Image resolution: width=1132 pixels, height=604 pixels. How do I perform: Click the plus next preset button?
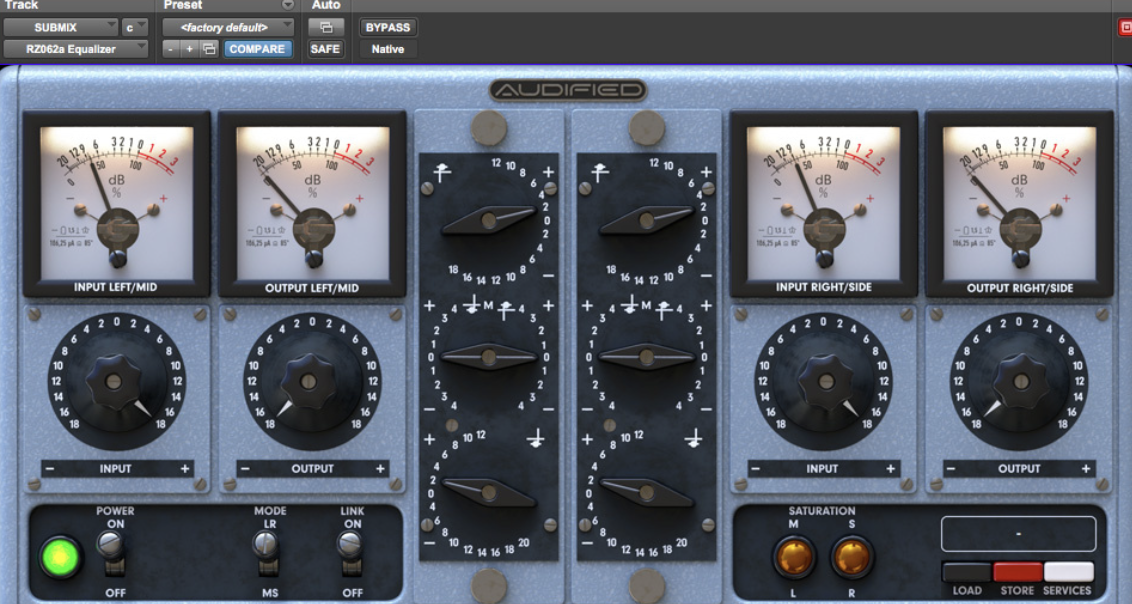pos(190,49)
